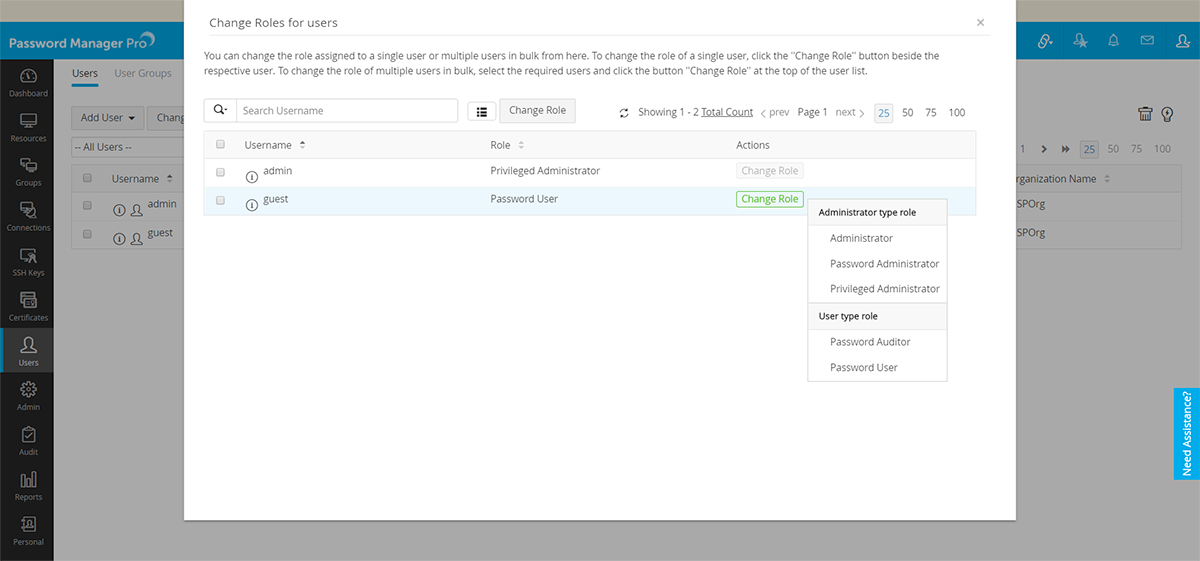Tick the select-all checkbox in dialog header
Screen dimensions: 1200x561
click(220, 145)
